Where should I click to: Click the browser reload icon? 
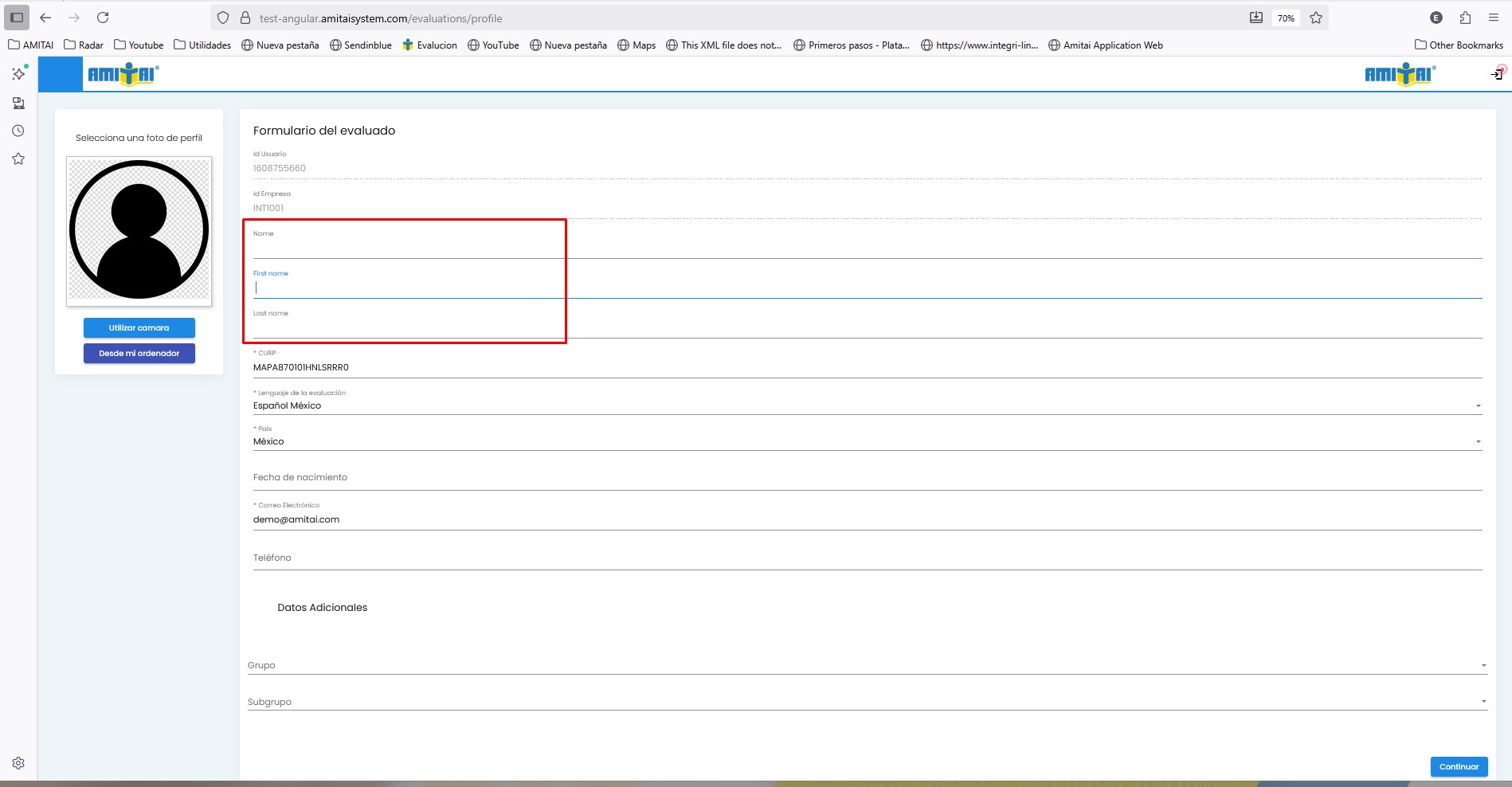(x=103, y=18)
